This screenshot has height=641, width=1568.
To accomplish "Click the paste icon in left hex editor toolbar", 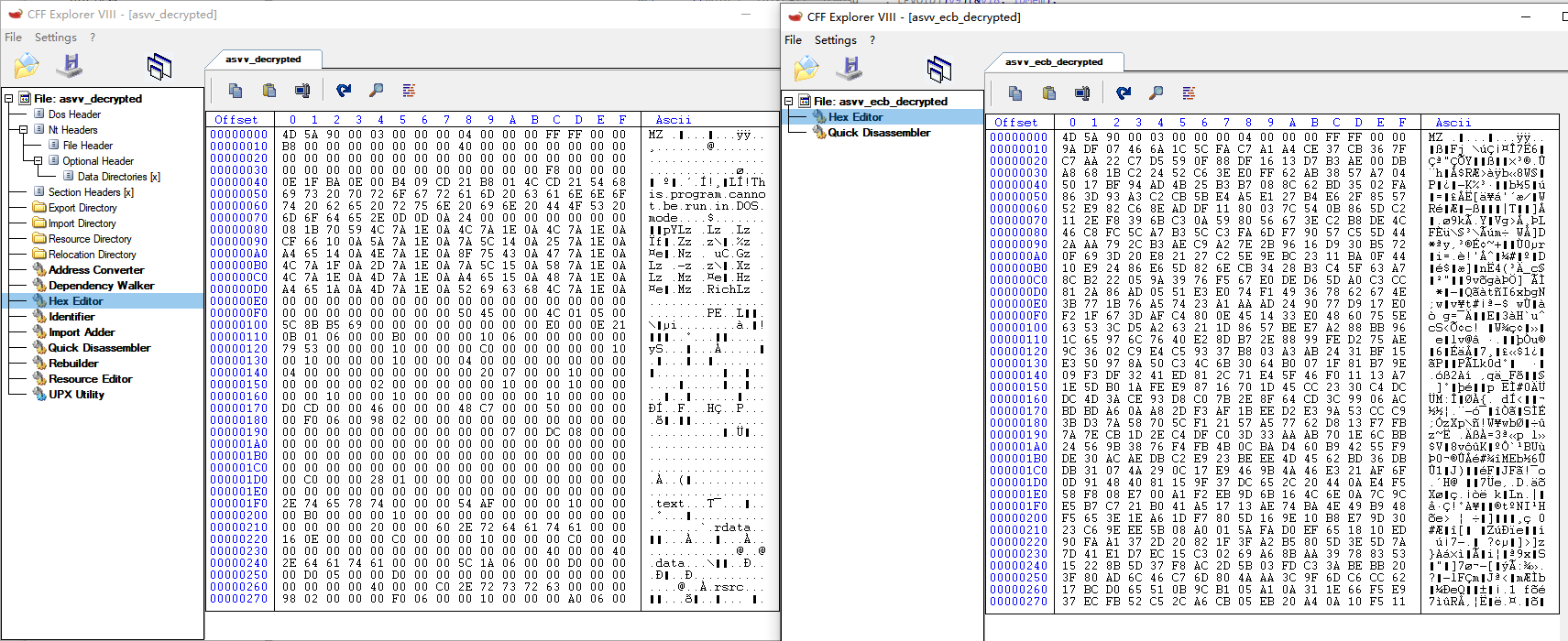I will [269, 91].
